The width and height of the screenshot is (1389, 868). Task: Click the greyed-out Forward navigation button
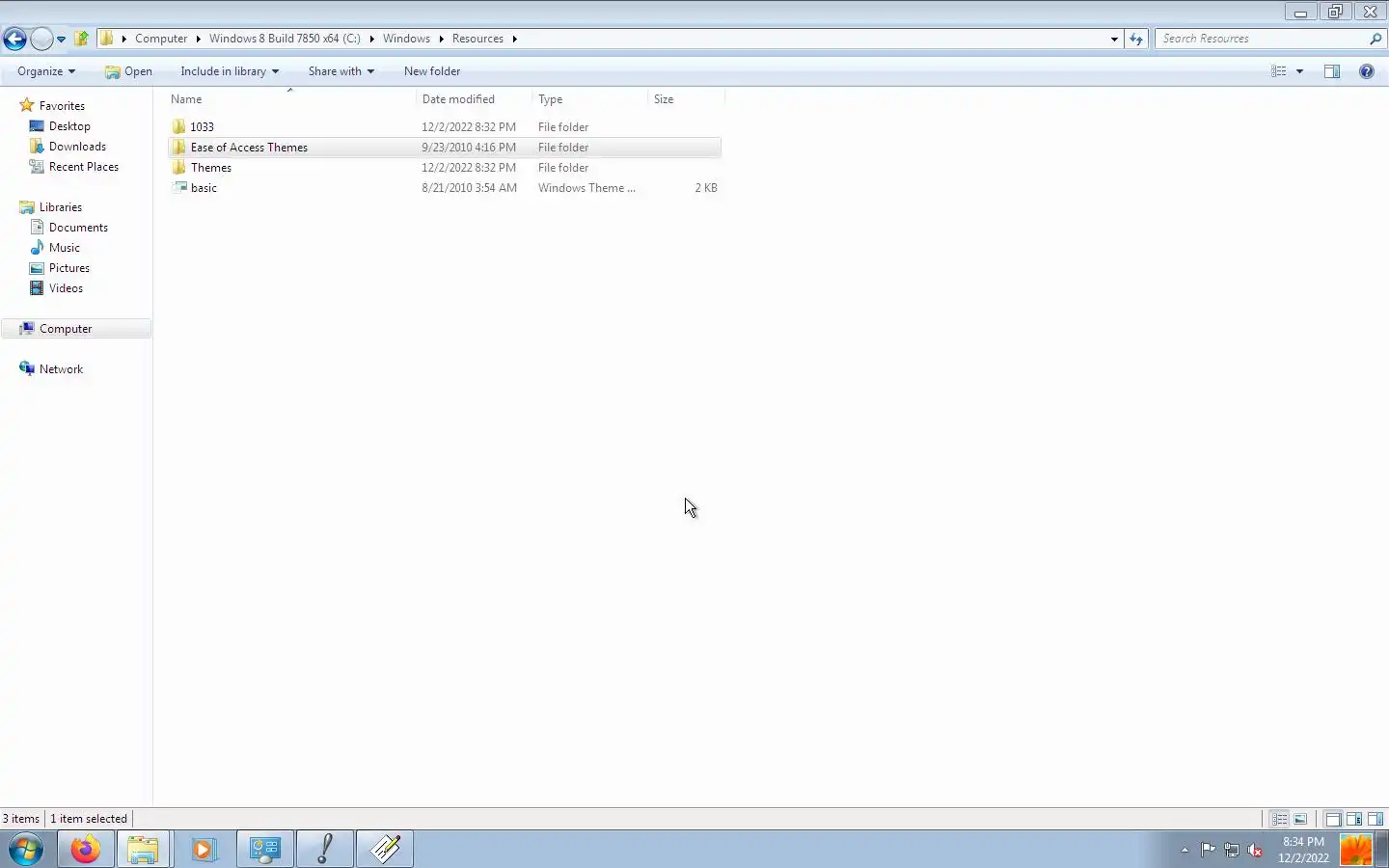click(x=41, y=39)
